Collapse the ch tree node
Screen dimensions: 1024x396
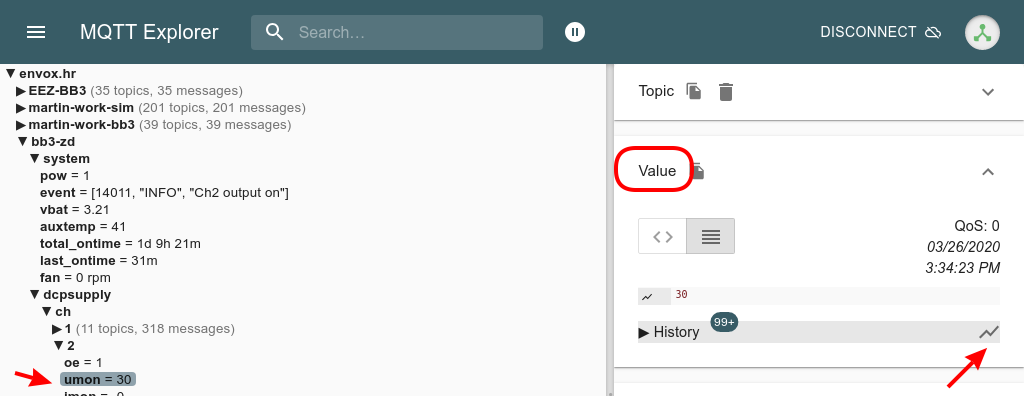(x=46, y=311)
